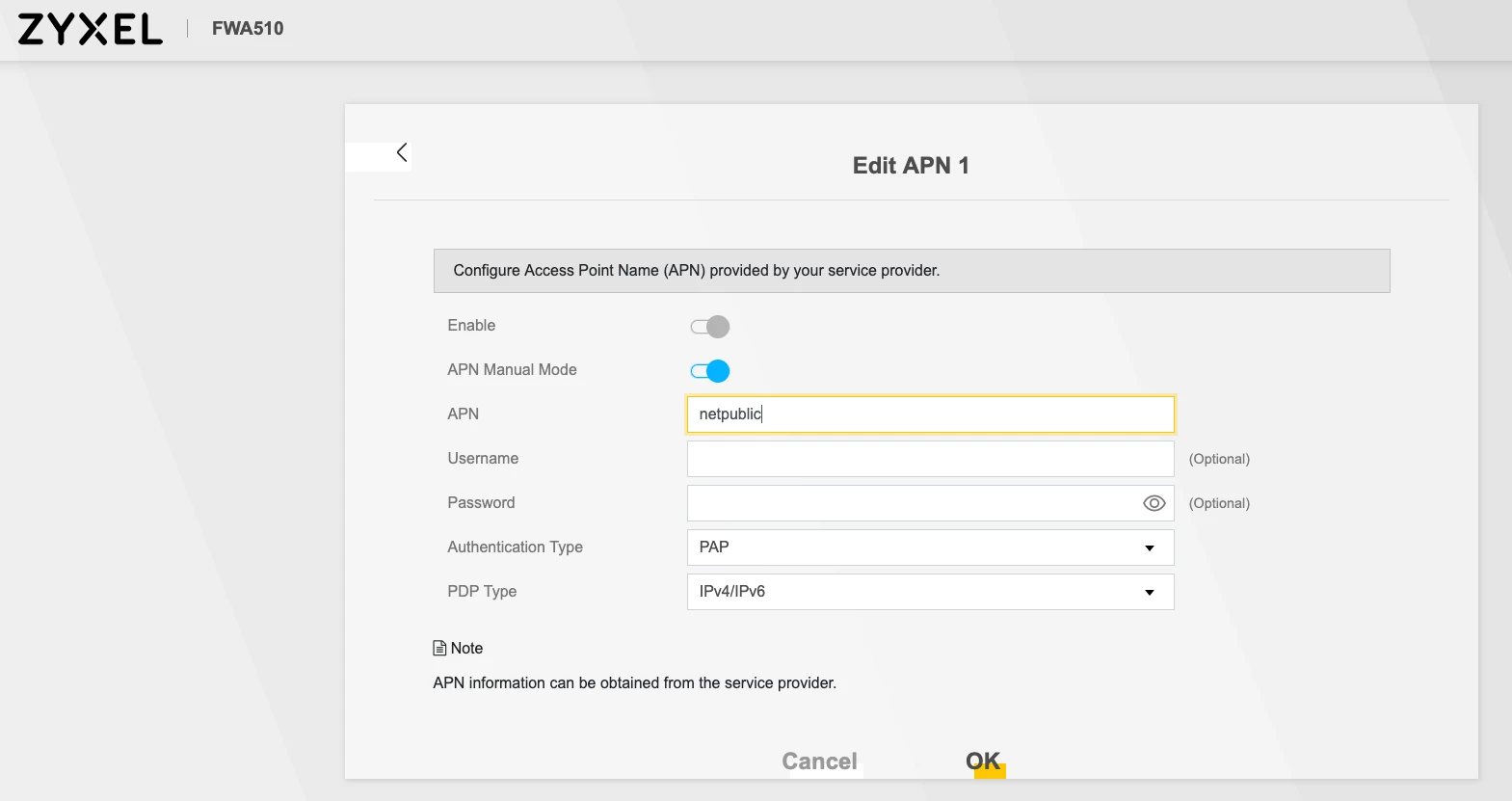
Task: Click the Zyxel logo
Action: click(x=90, y=29)
